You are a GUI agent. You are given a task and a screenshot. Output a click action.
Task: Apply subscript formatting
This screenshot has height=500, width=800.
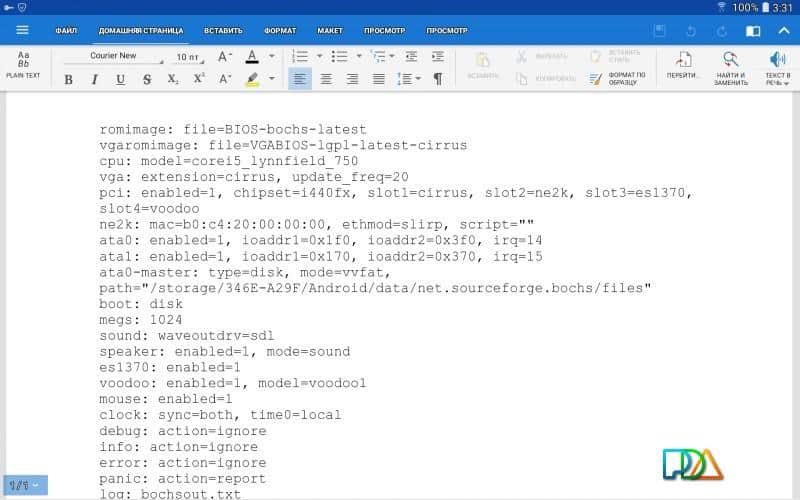point(173,79)
